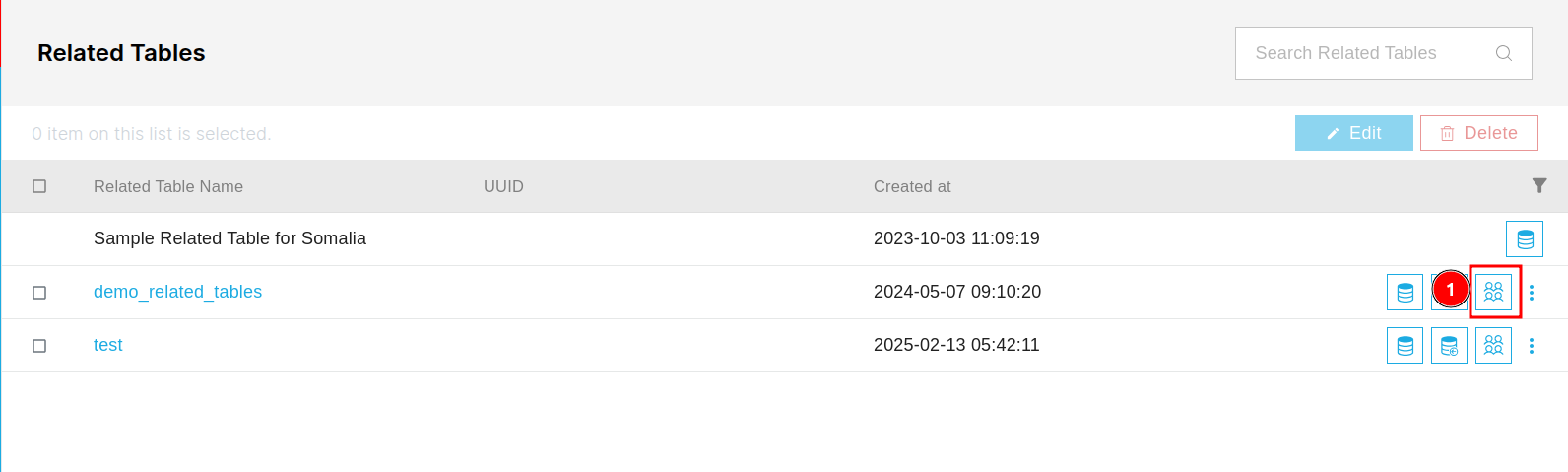Screen dimensions: 1568x472
Task: Click the red step 1 marker badge
Action: pyautogui.click(x=1450, y=289)
